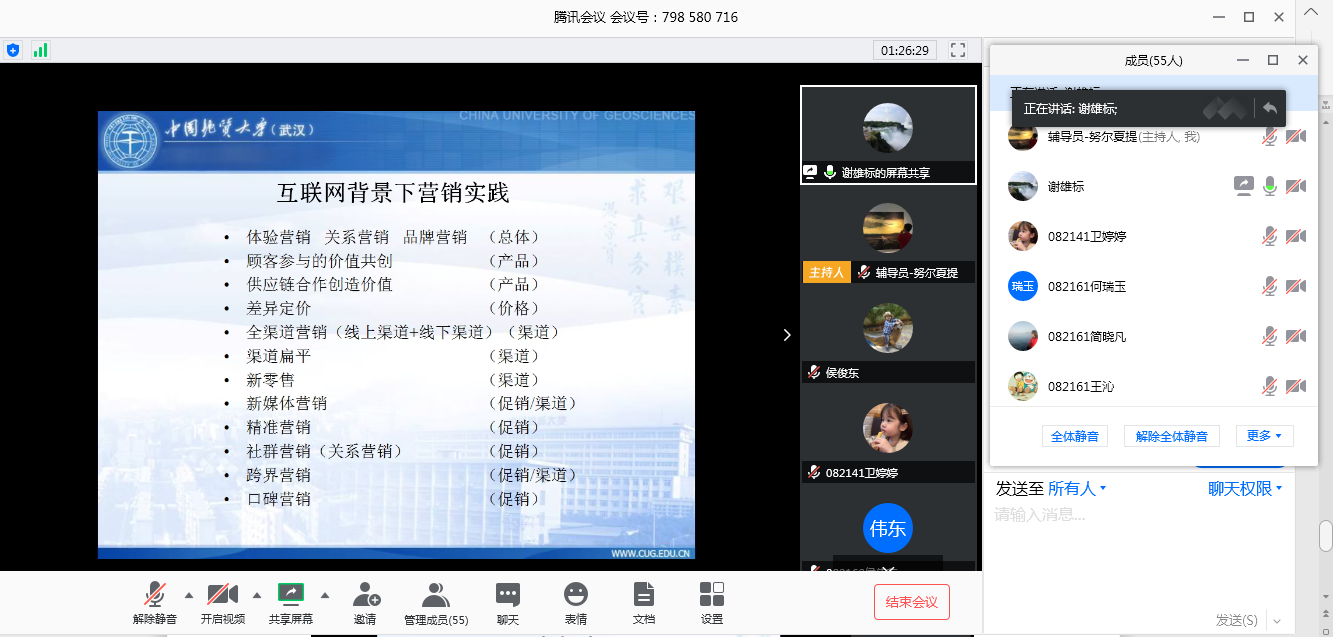The height and width of the screenshot is (637, 1333).
Task: Expand audio options arrow next to mute
Action: coord(188,594)
